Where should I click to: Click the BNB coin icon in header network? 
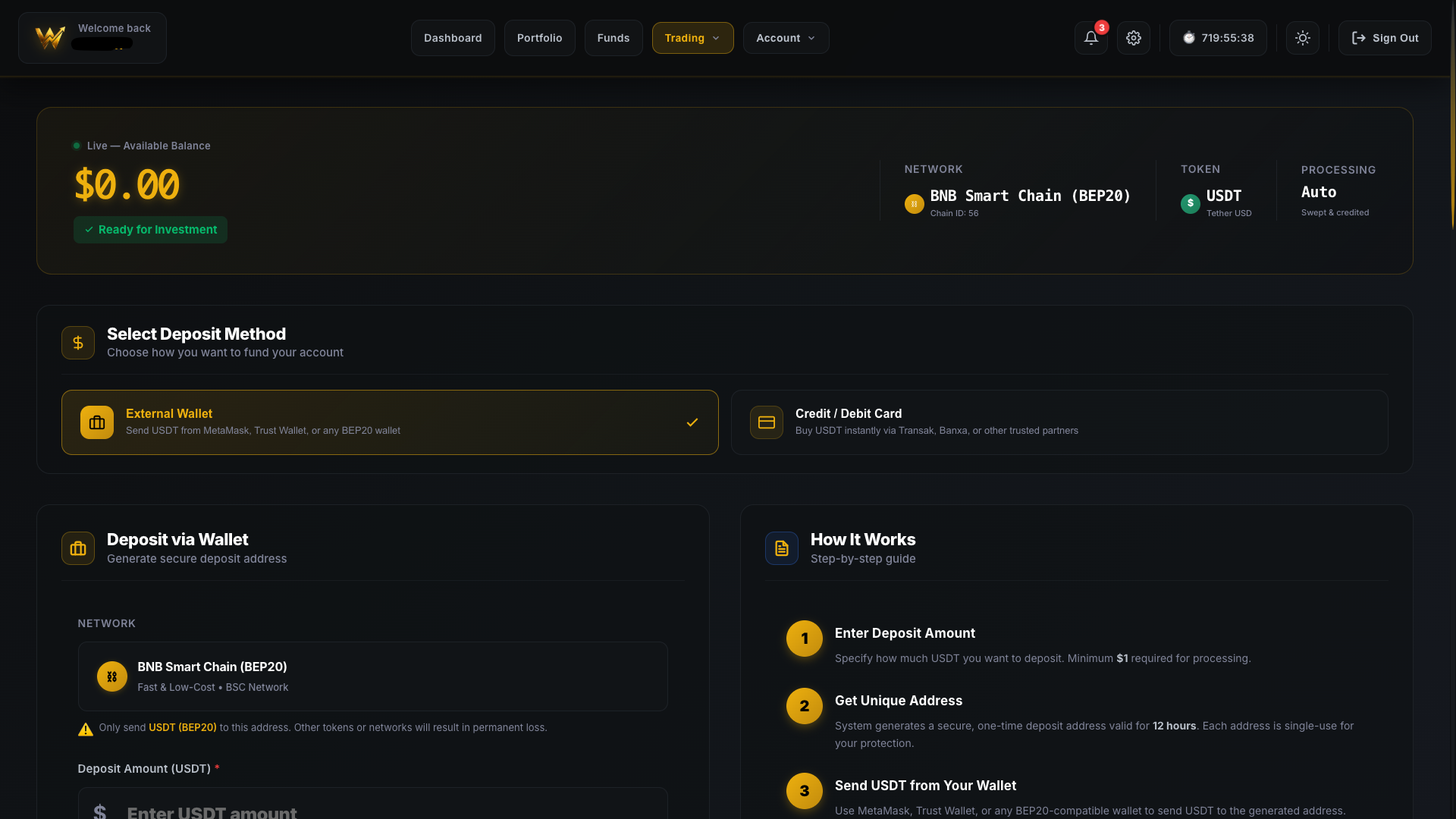tap(914, 204)
